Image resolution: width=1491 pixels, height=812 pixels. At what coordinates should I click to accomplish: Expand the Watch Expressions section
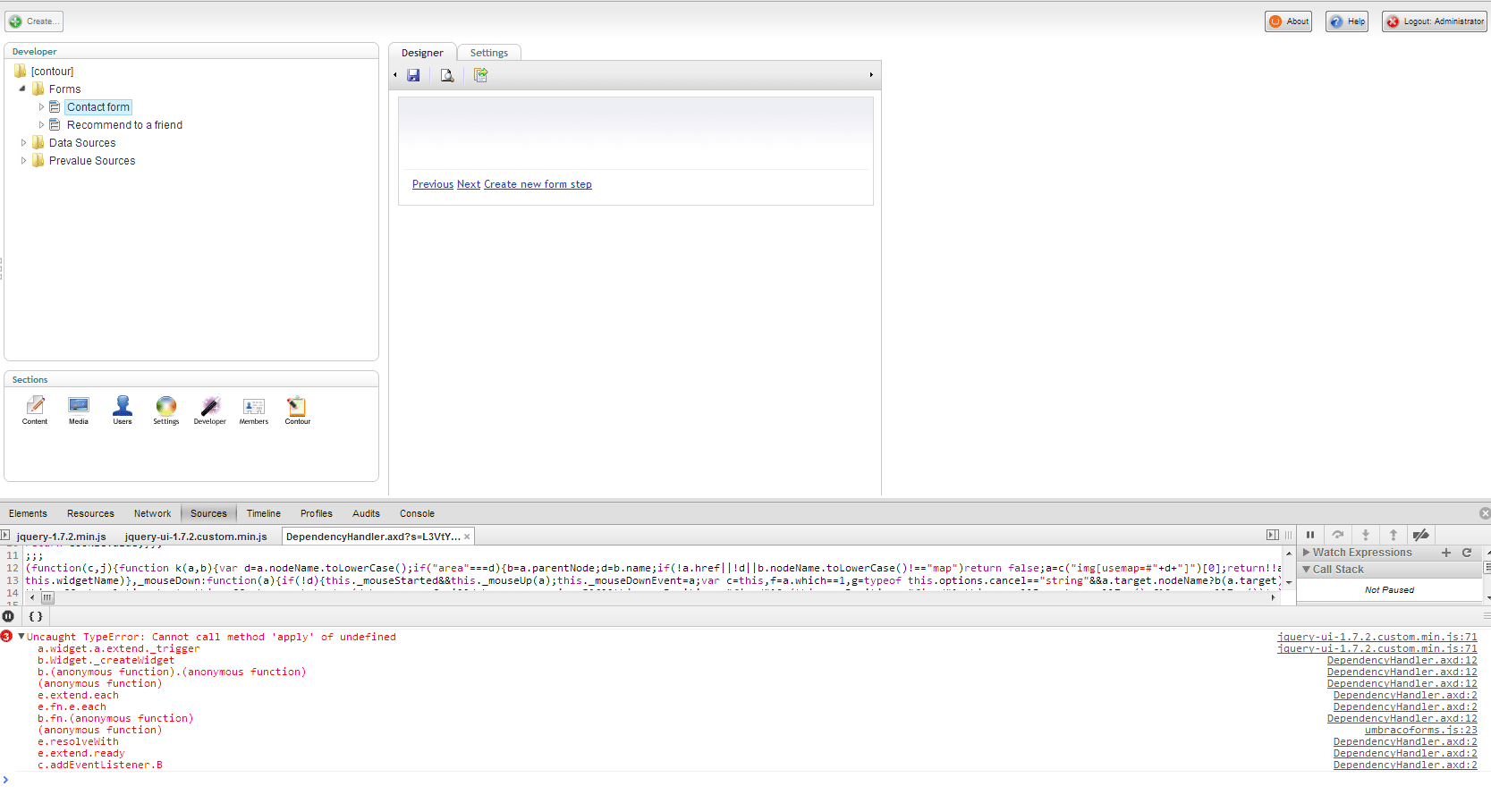(x=1307, y=553)
